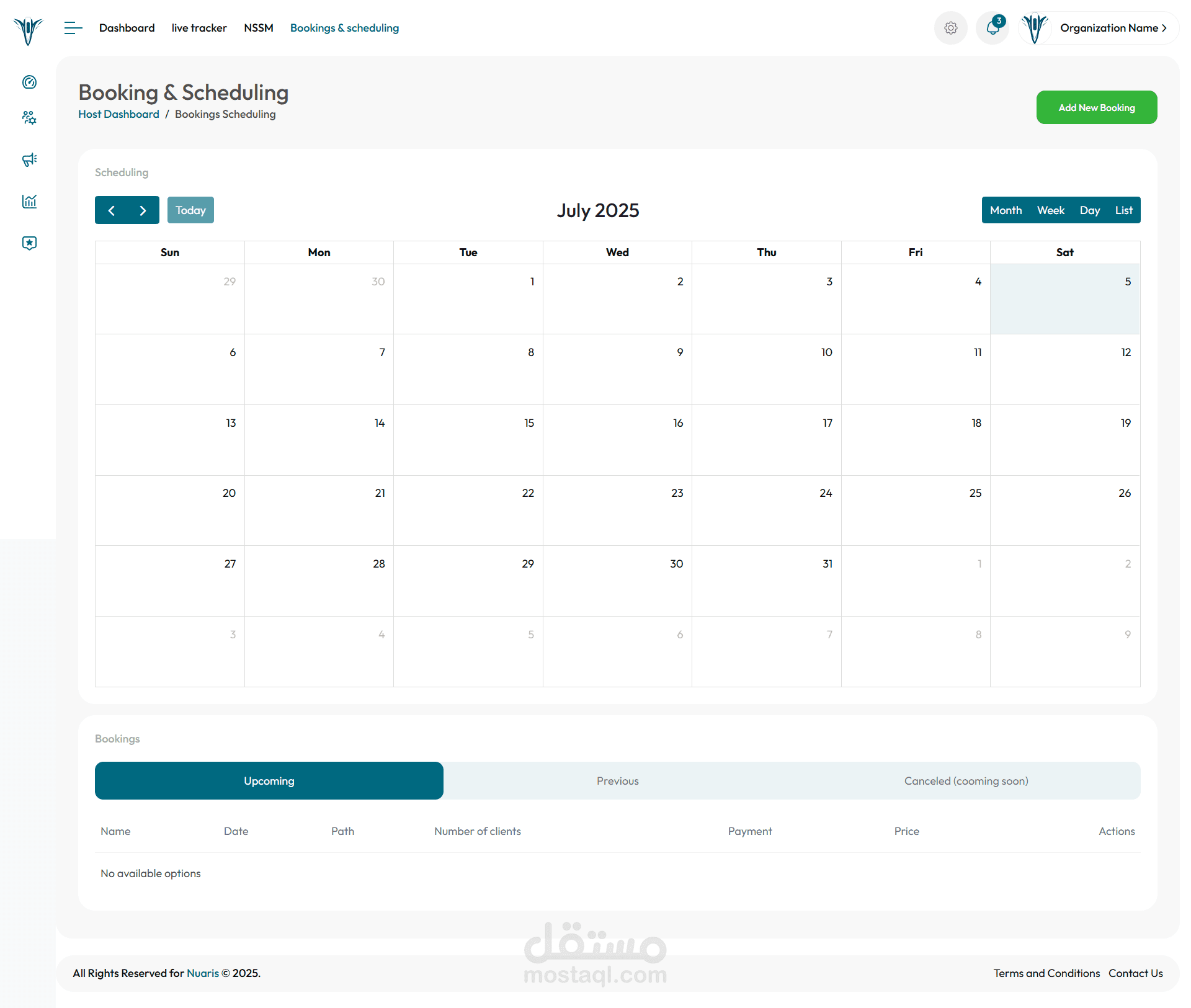Click Payment column header
1191x1008 pixels.
point(750,831)
